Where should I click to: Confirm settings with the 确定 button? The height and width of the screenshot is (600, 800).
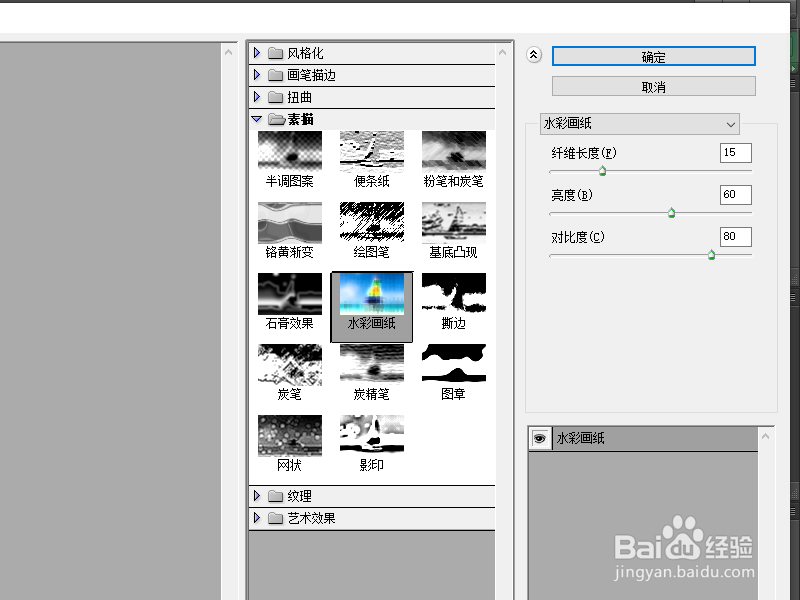pos(653,56)
